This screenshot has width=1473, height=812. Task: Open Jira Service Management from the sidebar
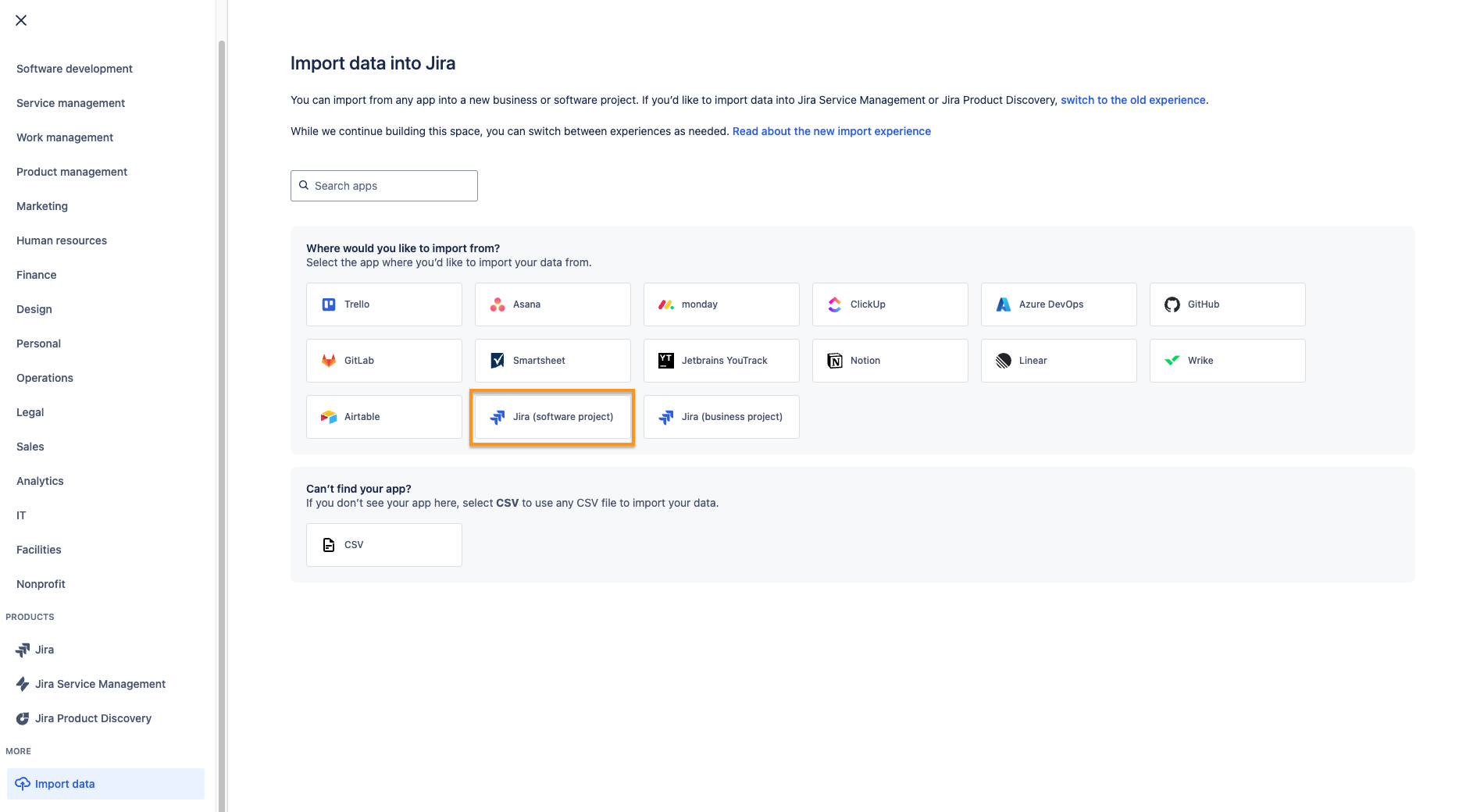point(100,684)
